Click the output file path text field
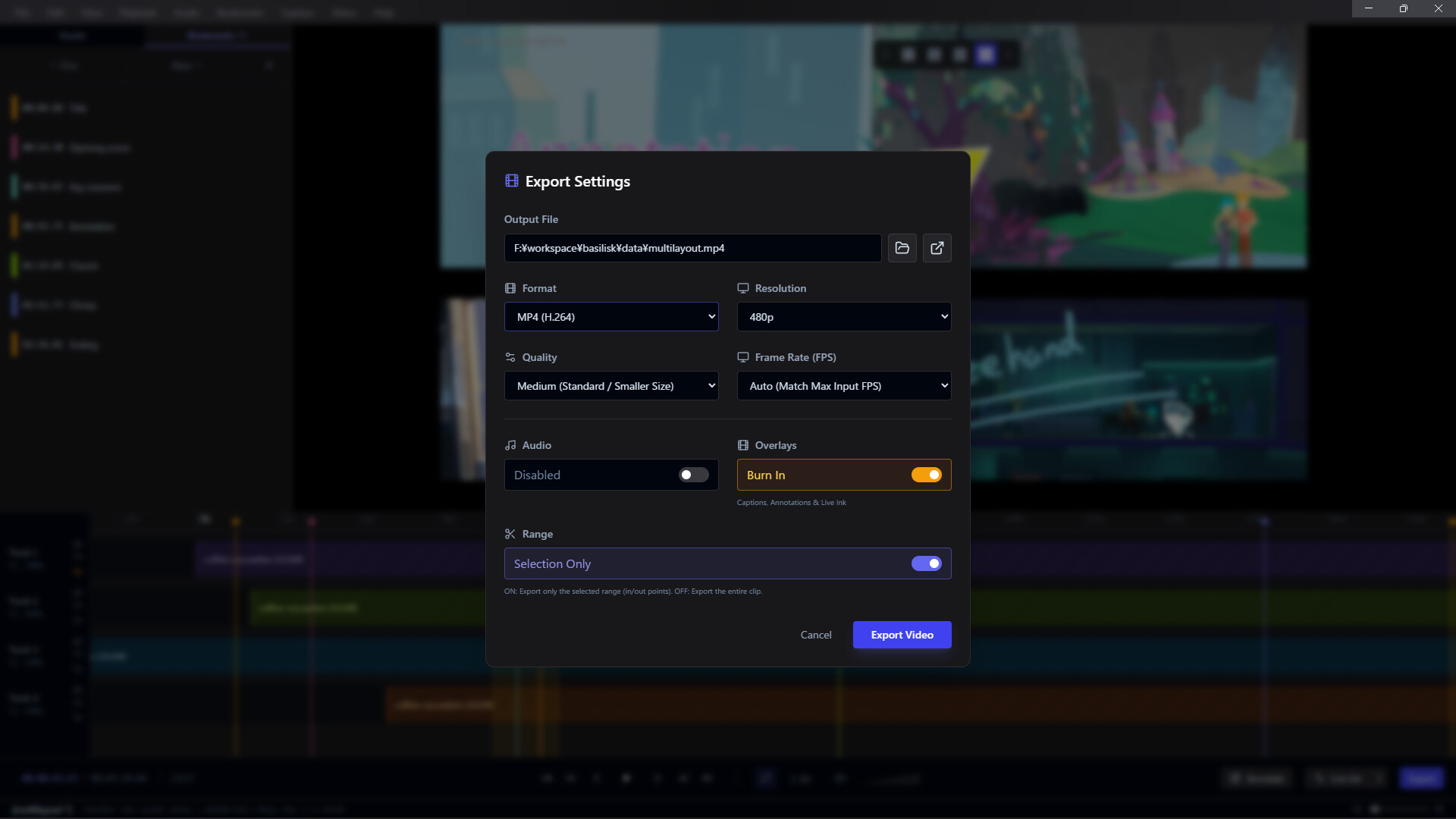Screen dimensions: 1456x819 pyautogui.click(x=692, y=248)
